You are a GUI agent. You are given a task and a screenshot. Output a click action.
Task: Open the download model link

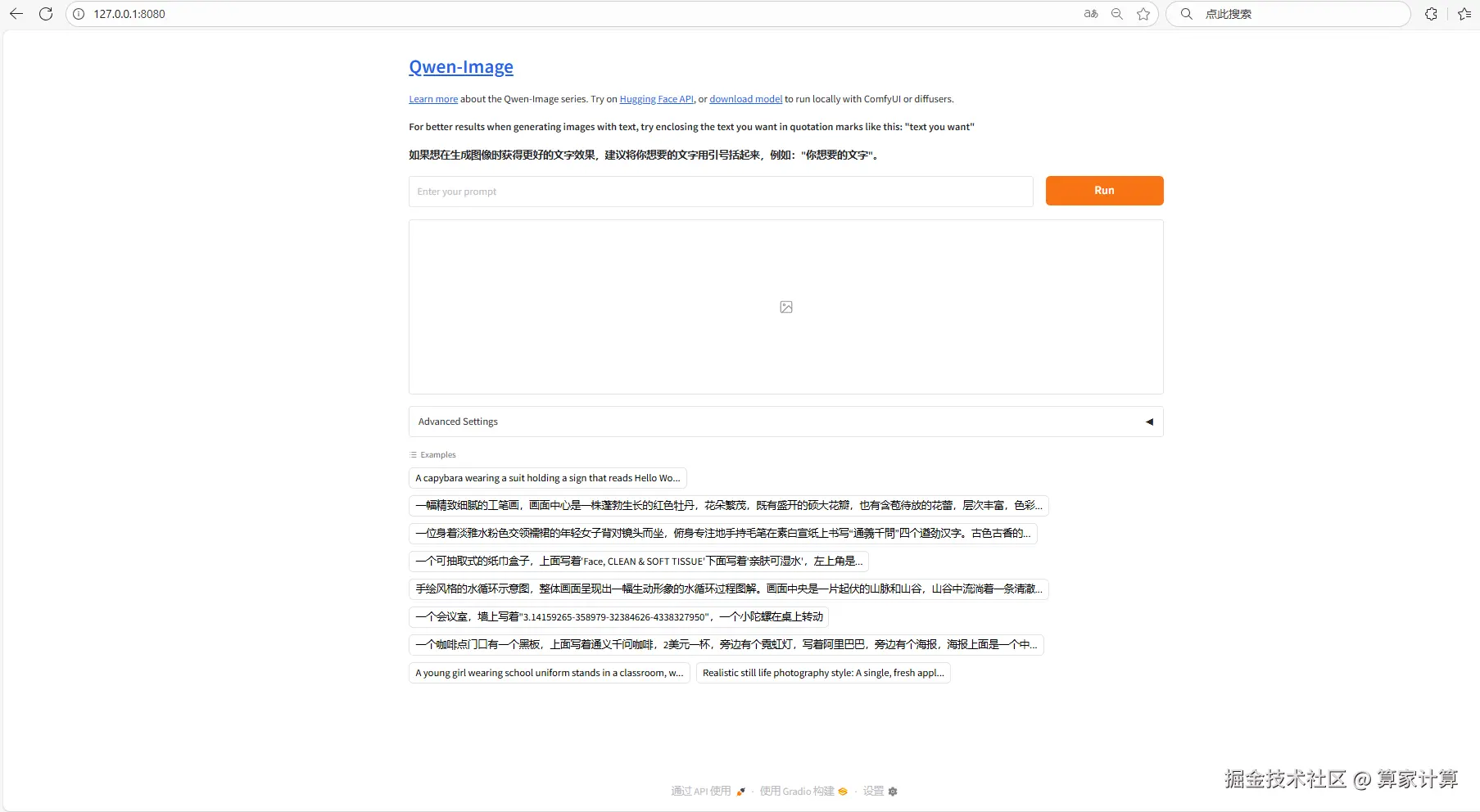[x=745, y=99]
